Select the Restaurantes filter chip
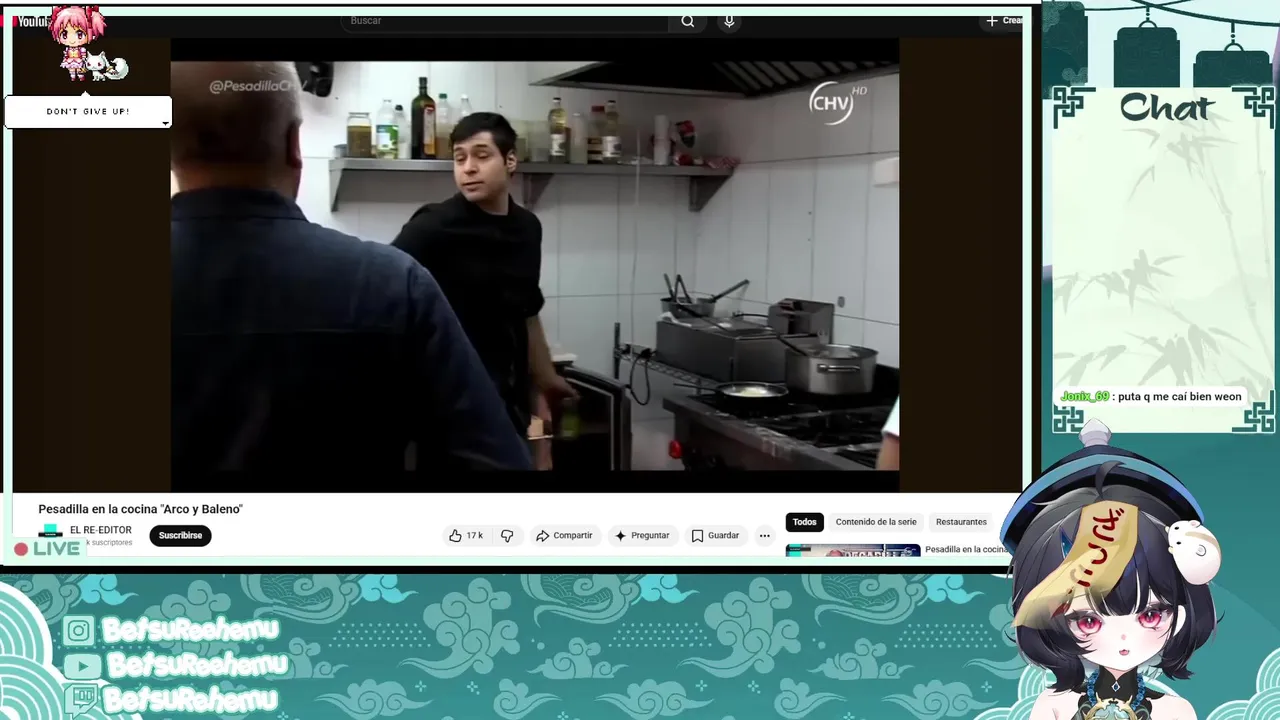Screen dimensions: 1280x720 [961, 522]
